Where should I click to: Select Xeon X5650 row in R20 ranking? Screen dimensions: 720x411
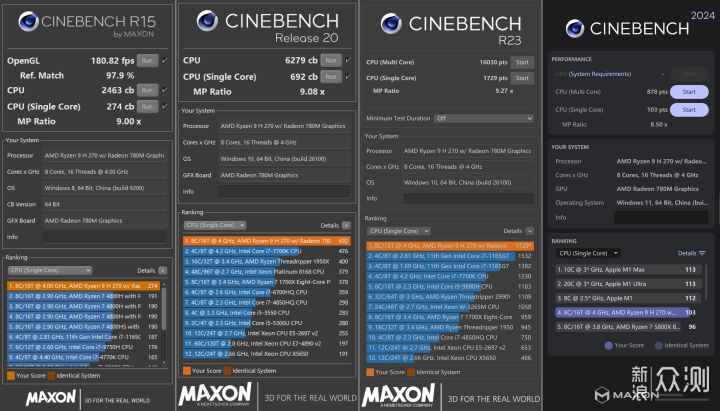coord(267,354)
